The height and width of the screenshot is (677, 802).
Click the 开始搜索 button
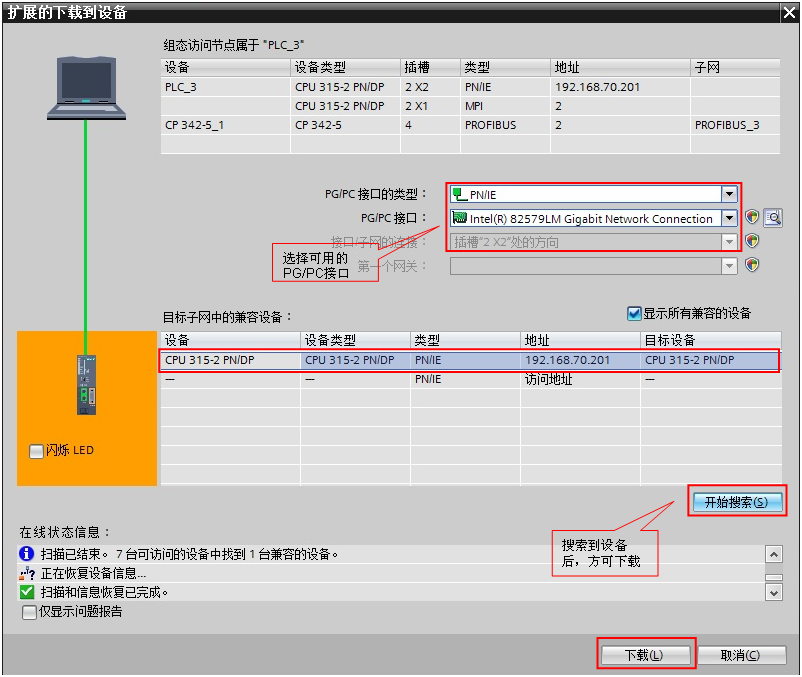tap(737, 502)
